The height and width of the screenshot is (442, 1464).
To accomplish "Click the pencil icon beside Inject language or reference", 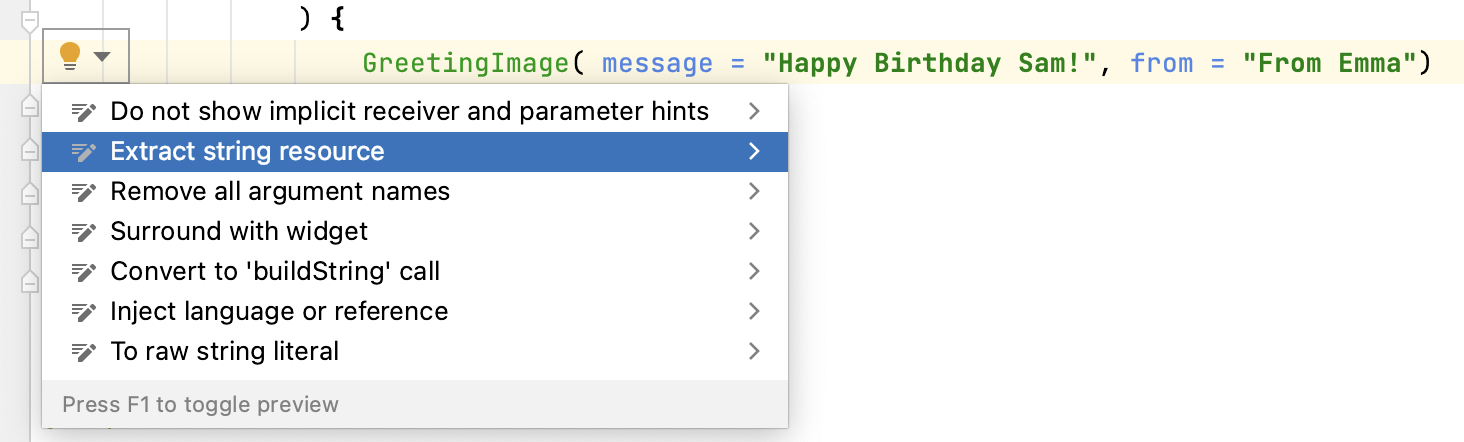I will pos(84,312).
